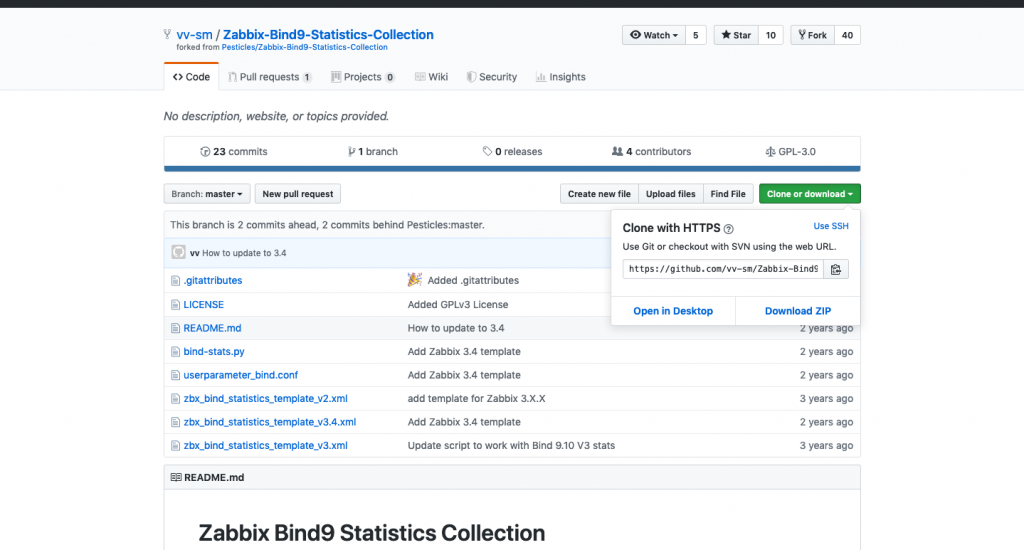This screenshot has height=550, width=1024.
Task: Copy clone URL with clipboard icon
Action: click(x=836, y=269)
